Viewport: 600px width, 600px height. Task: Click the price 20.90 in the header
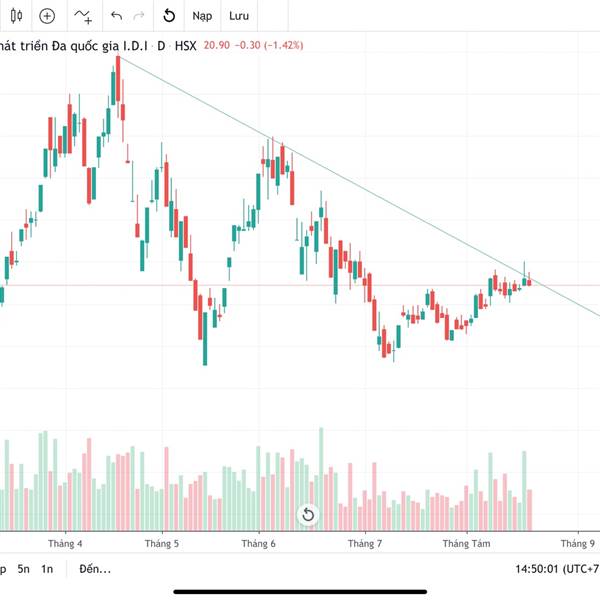click(217, 46)
